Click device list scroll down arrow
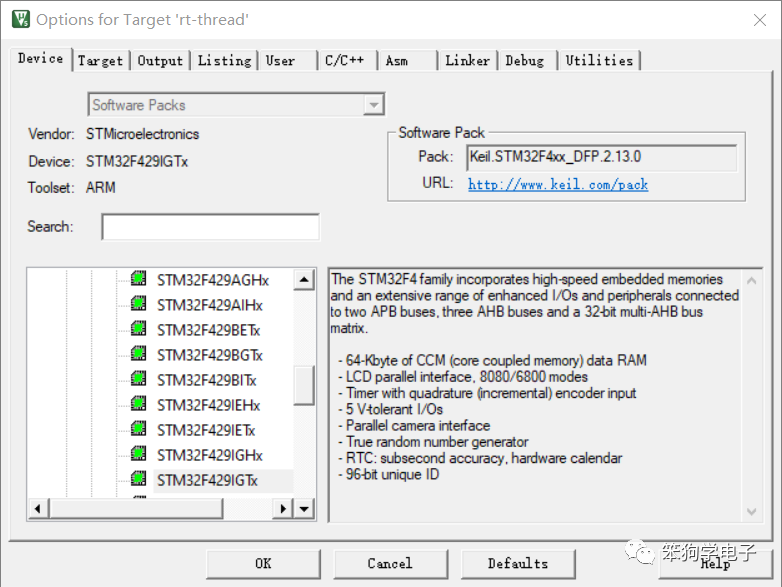The height and width of the screenshot is (587, 782). pos(304,509)
